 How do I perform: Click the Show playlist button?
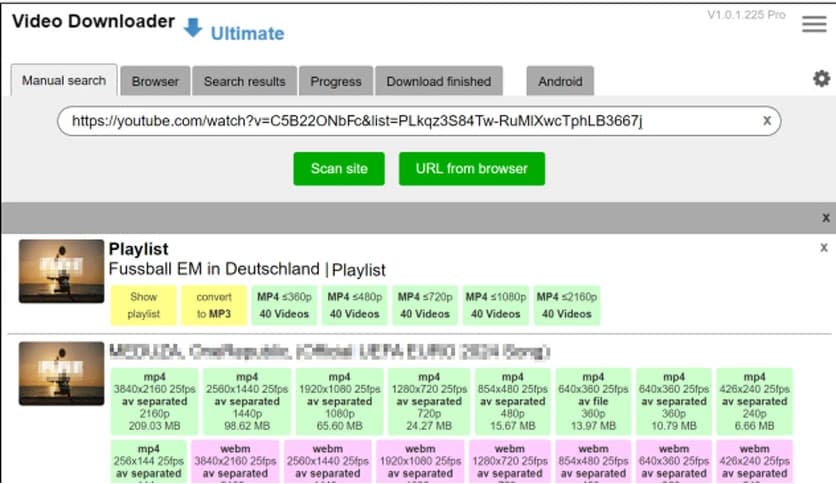pyautogui.click(x=143, y=305)
